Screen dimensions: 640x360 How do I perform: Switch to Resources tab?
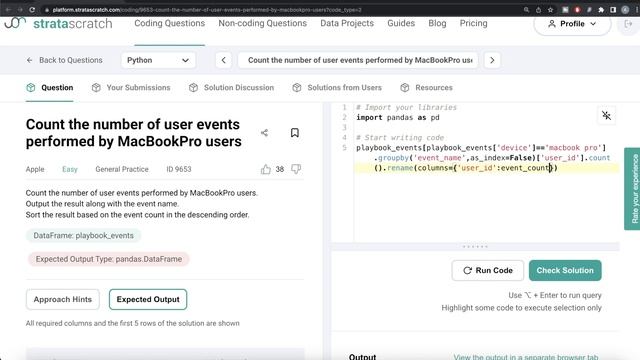[x=426, y=87]
